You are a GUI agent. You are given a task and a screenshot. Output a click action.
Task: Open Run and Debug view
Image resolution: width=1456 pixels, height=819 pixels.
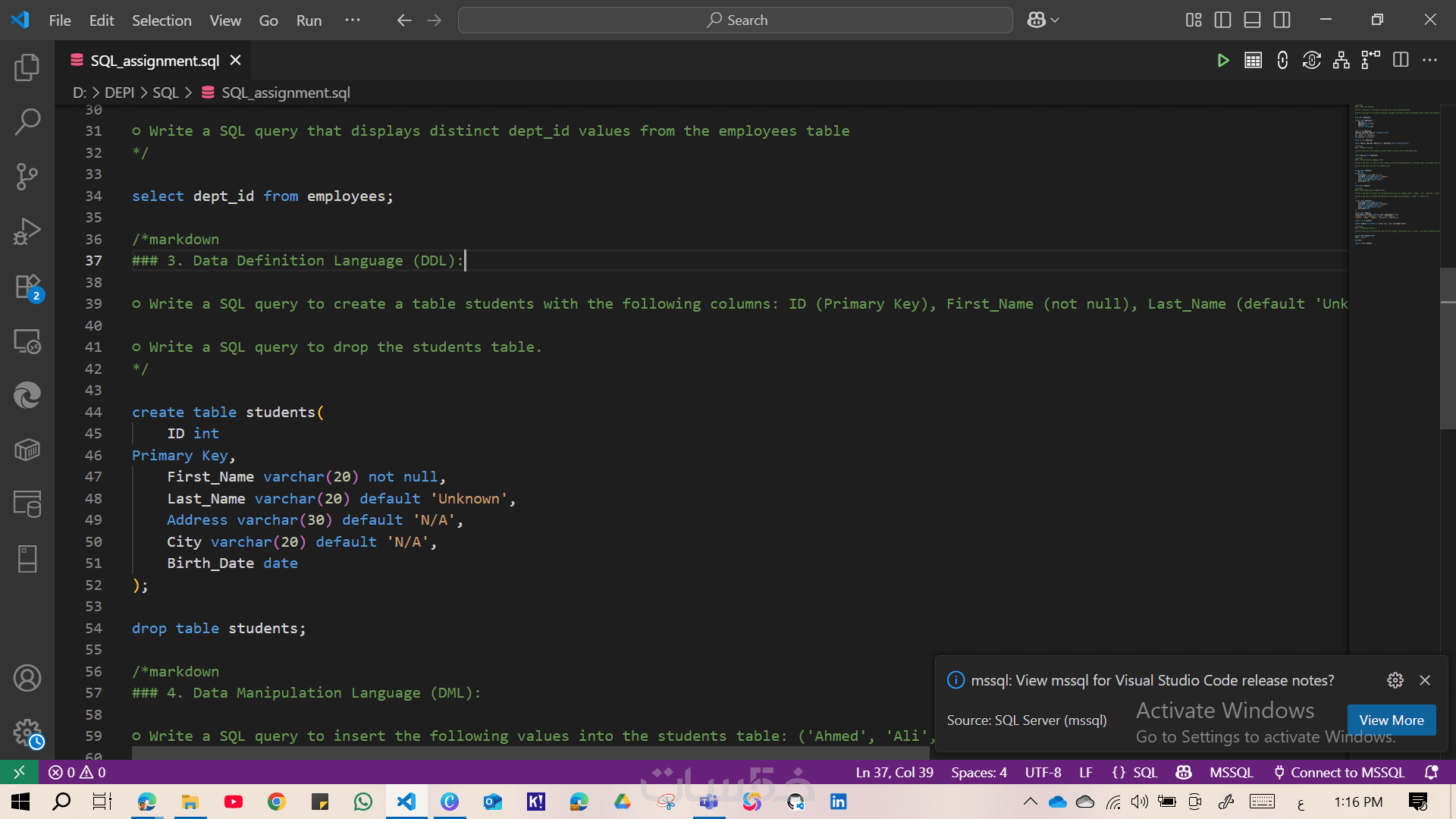pos(27,231)
